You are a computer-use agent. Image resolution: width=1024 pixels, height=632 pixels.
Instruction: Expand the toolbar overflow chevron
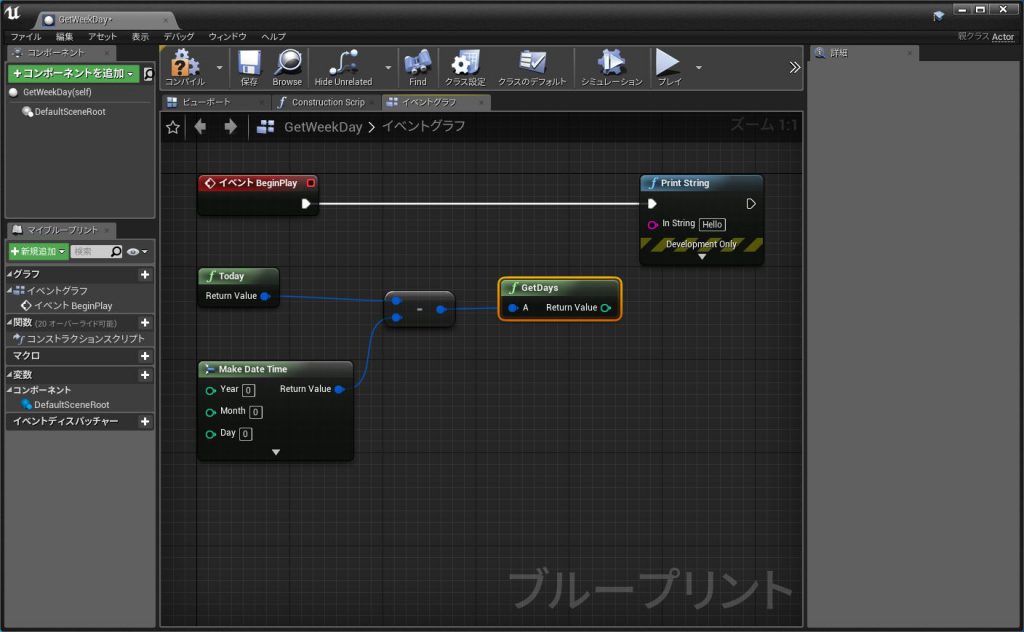[x=794, y=67]
